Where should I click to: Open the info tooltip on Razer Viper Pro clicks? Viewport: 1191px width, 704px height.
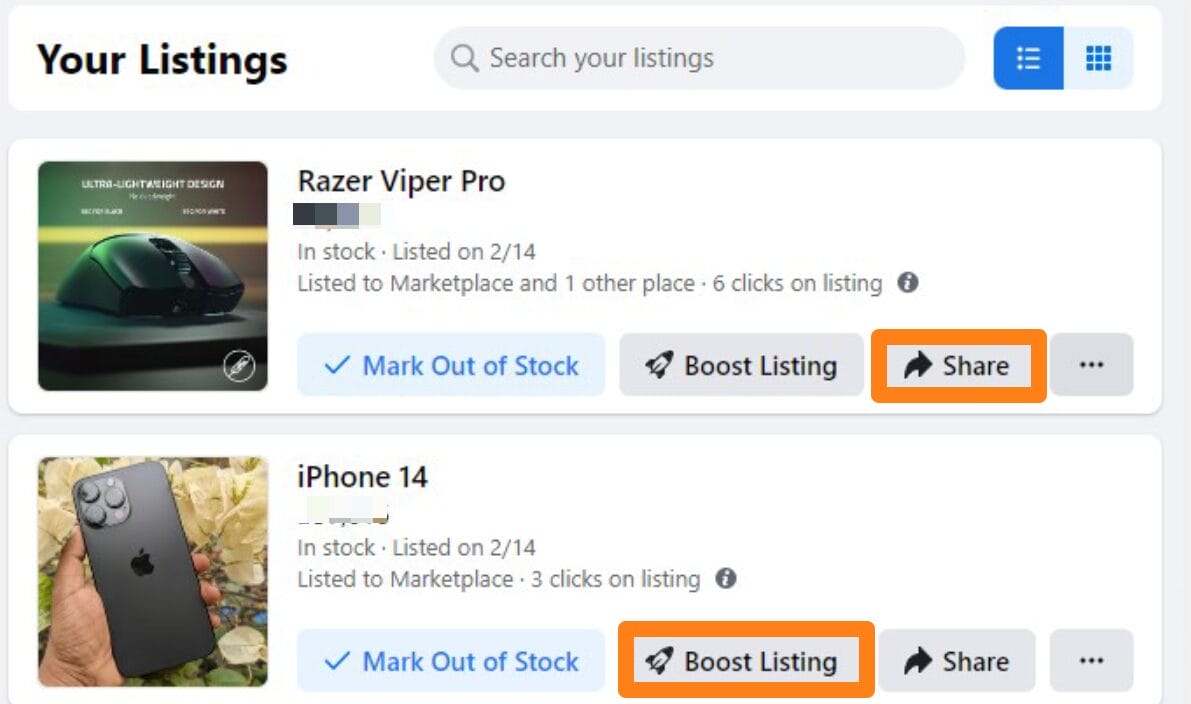907,283
